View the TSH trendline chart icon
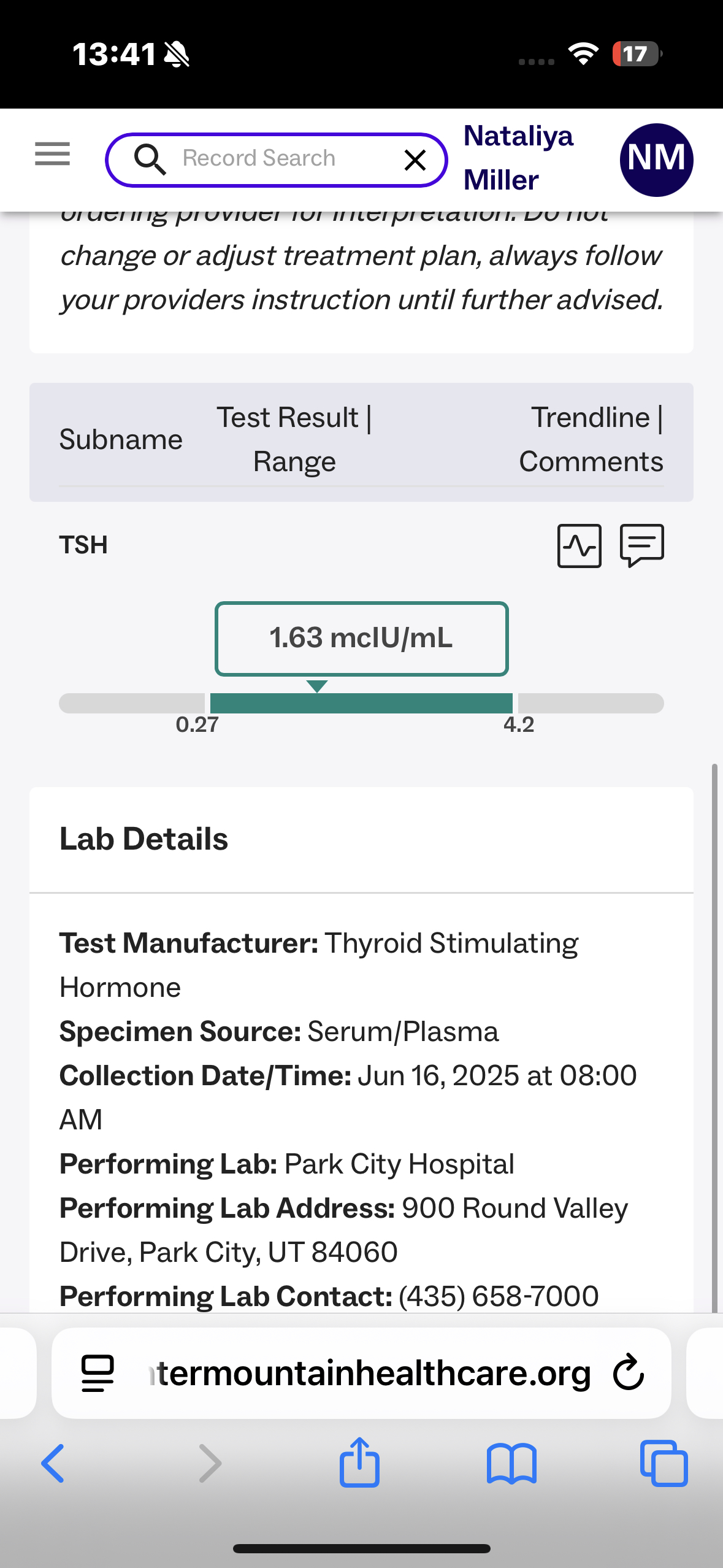Viewport: 723px width, 1568px height. 579,545
